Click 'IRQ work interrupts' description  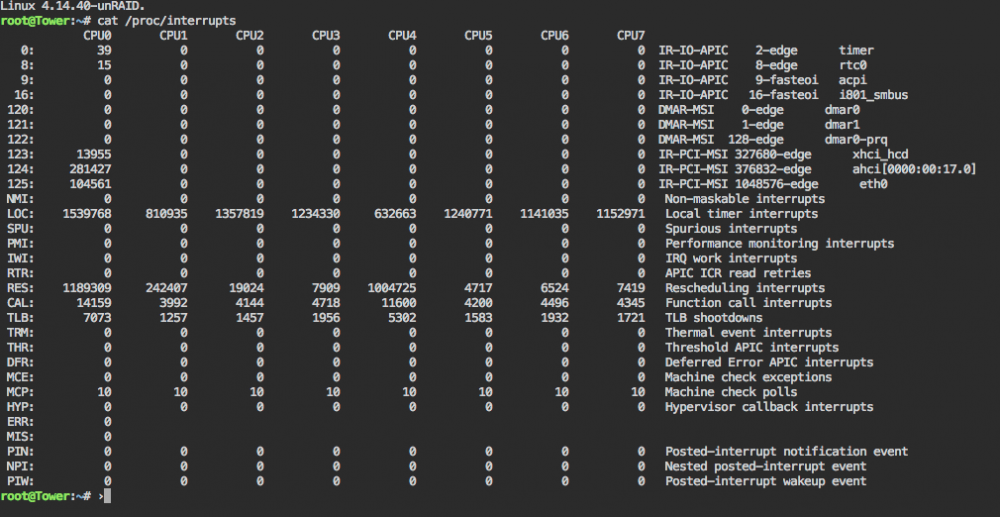pyautogui.click(x=731, y=258)
